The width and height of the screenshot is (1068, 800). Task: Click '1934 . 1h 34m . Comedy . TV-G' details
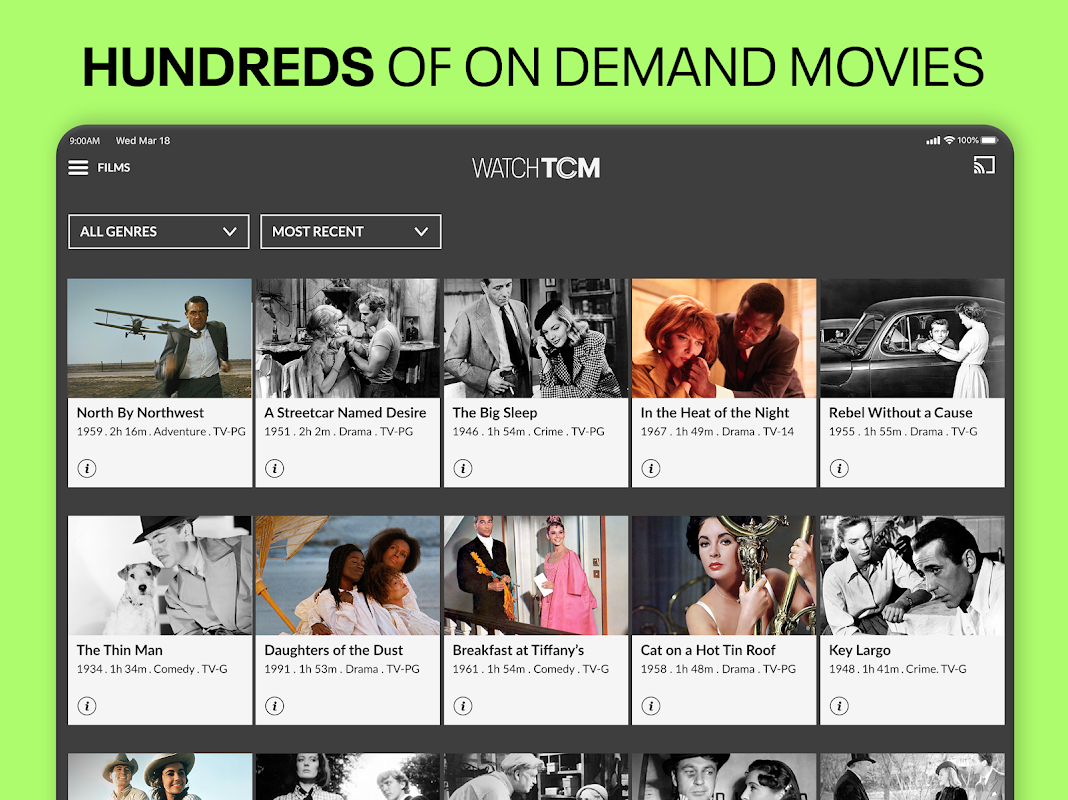click(x=152, y=669)
